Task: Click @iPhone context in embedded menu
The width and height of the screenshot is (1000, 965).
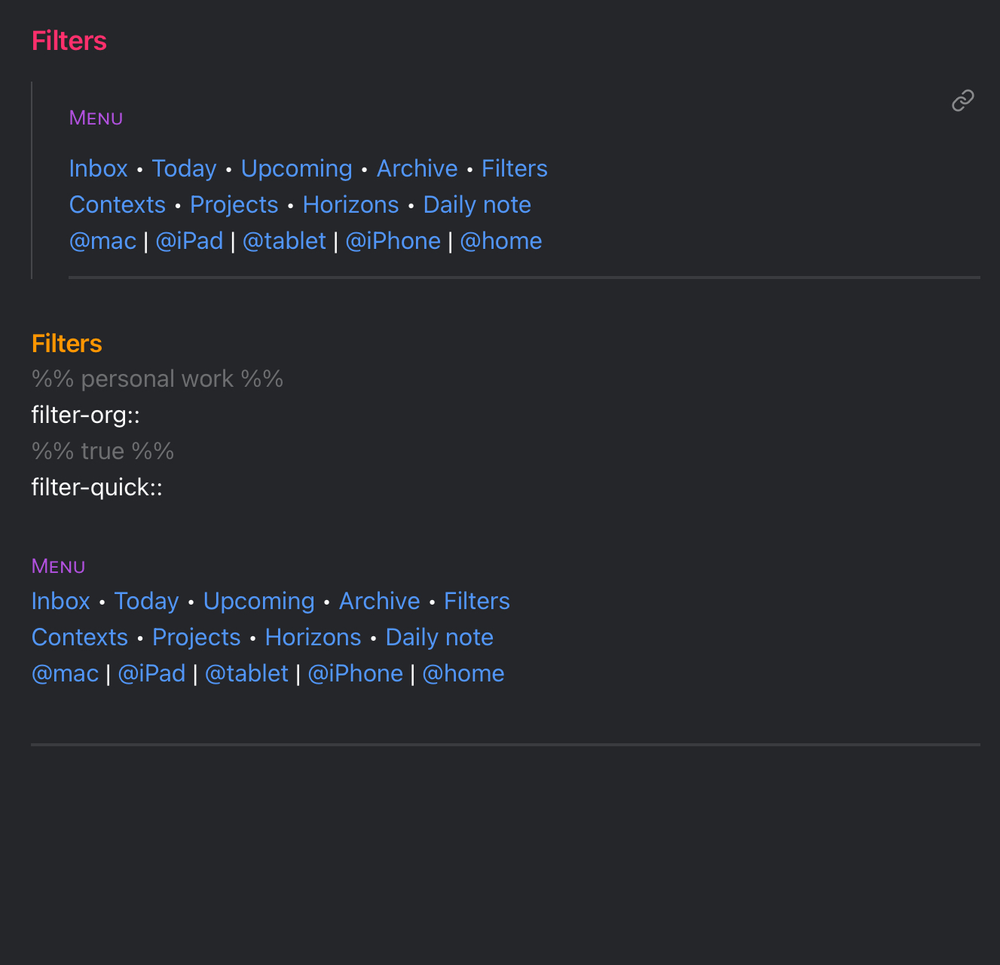Action: click(x=393, y=241)
